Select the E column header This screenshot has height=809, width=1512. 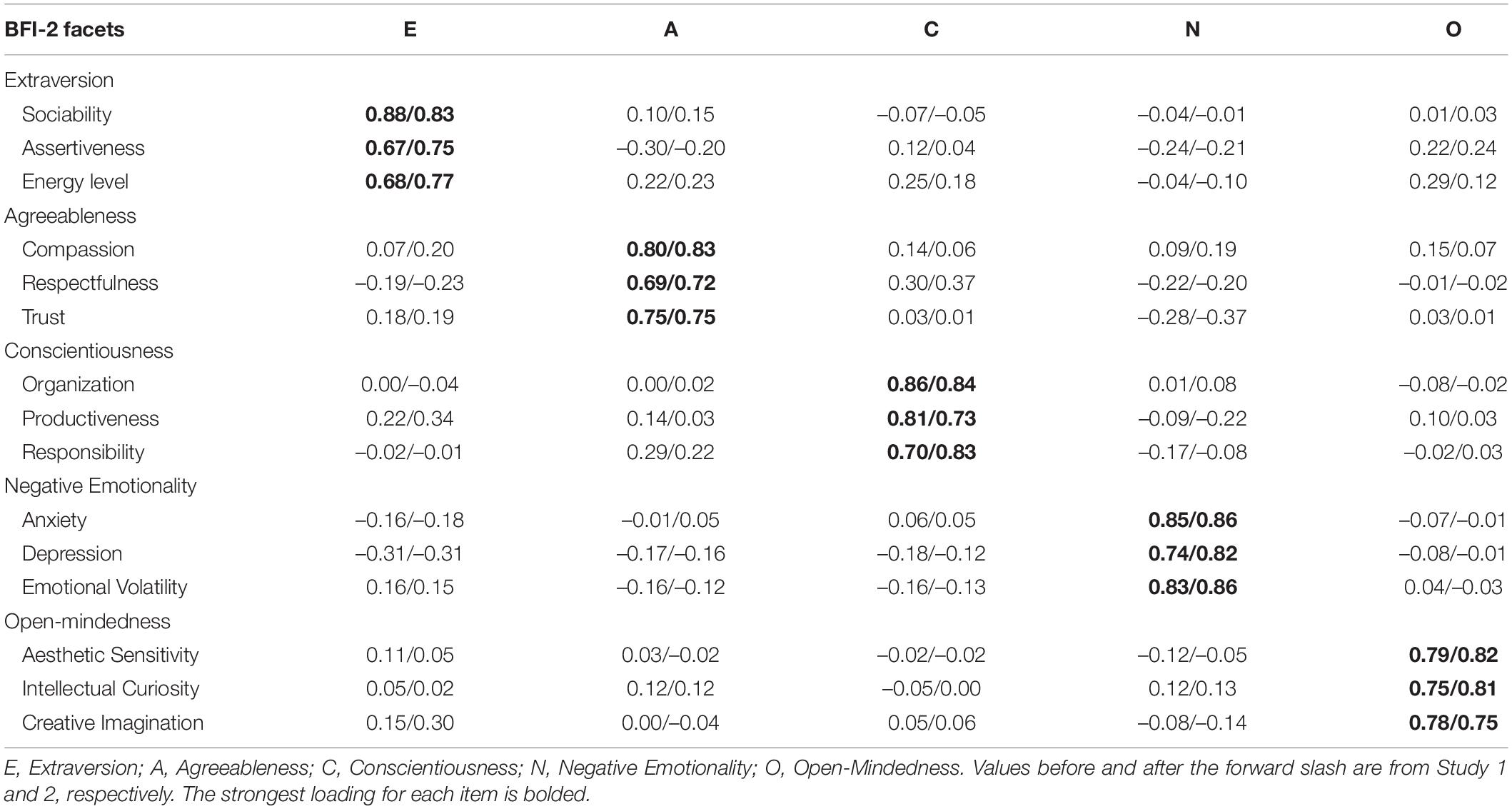pyautogui.click(x=410, y=29)
